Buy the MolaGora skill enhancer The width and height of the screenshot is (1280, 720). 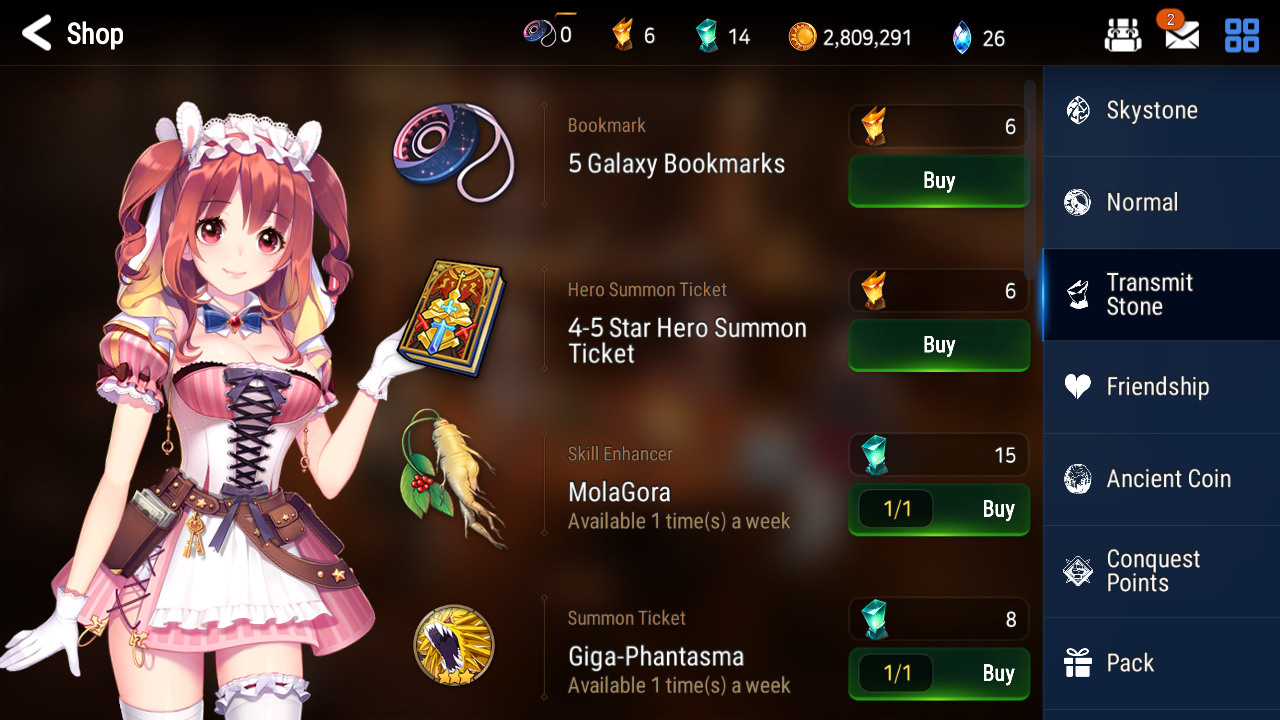point(939,509)
